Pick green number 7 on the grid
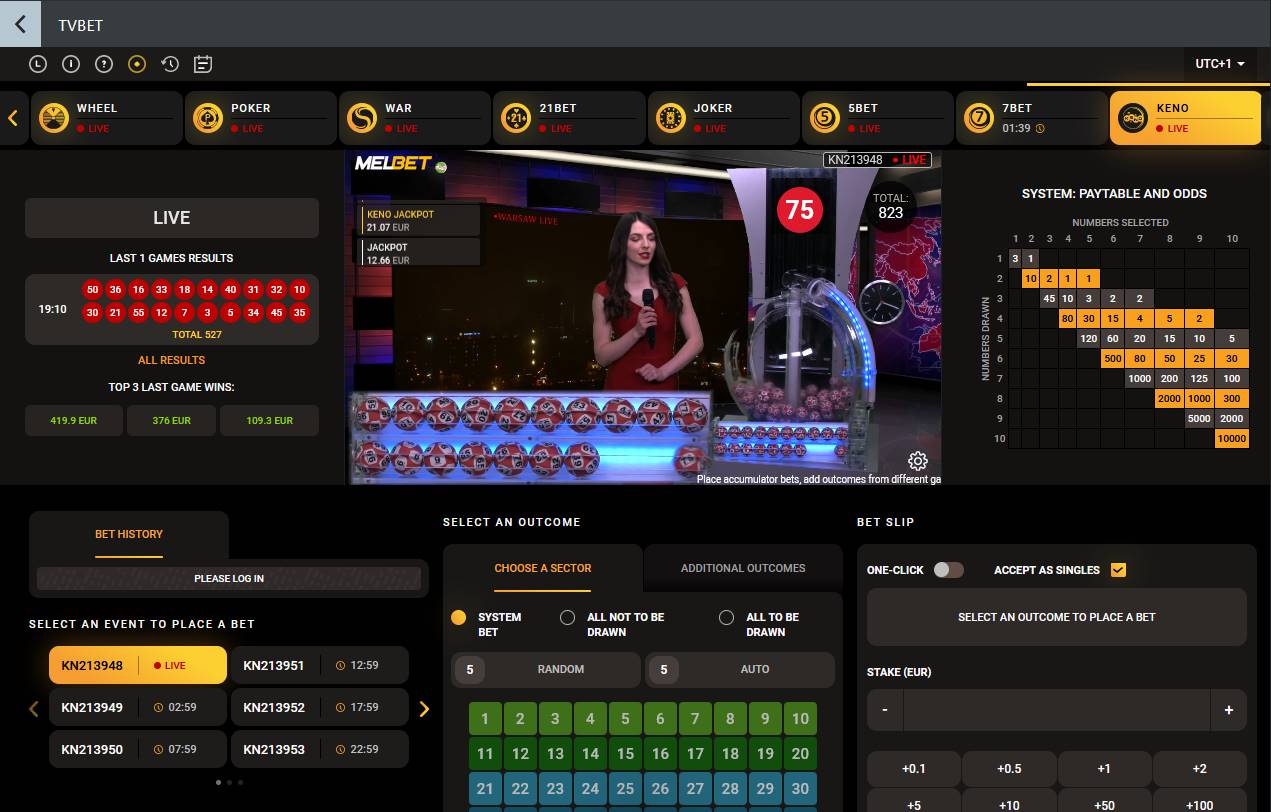Screen dimensions: 1271x812 [x=695, y=718]
